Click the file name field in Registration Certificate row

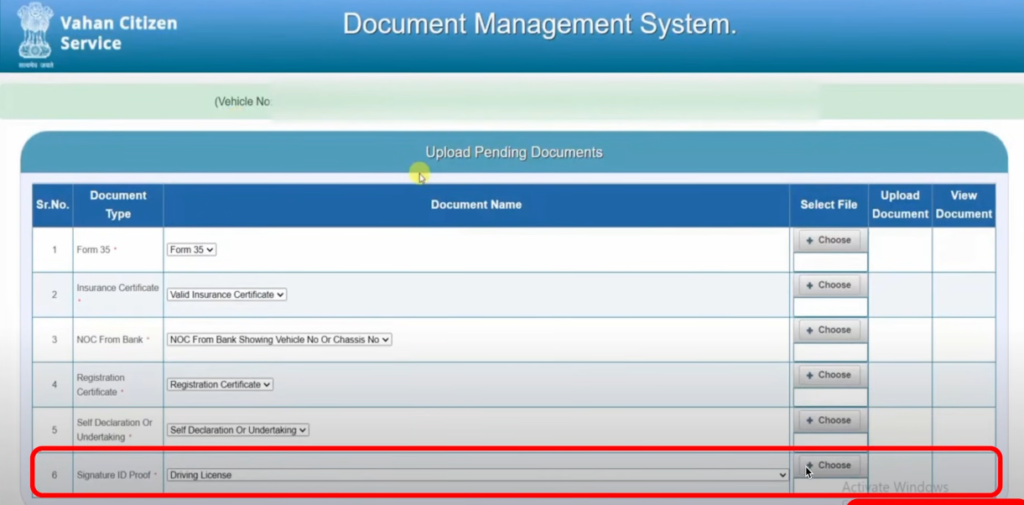[x=830, y=398]
